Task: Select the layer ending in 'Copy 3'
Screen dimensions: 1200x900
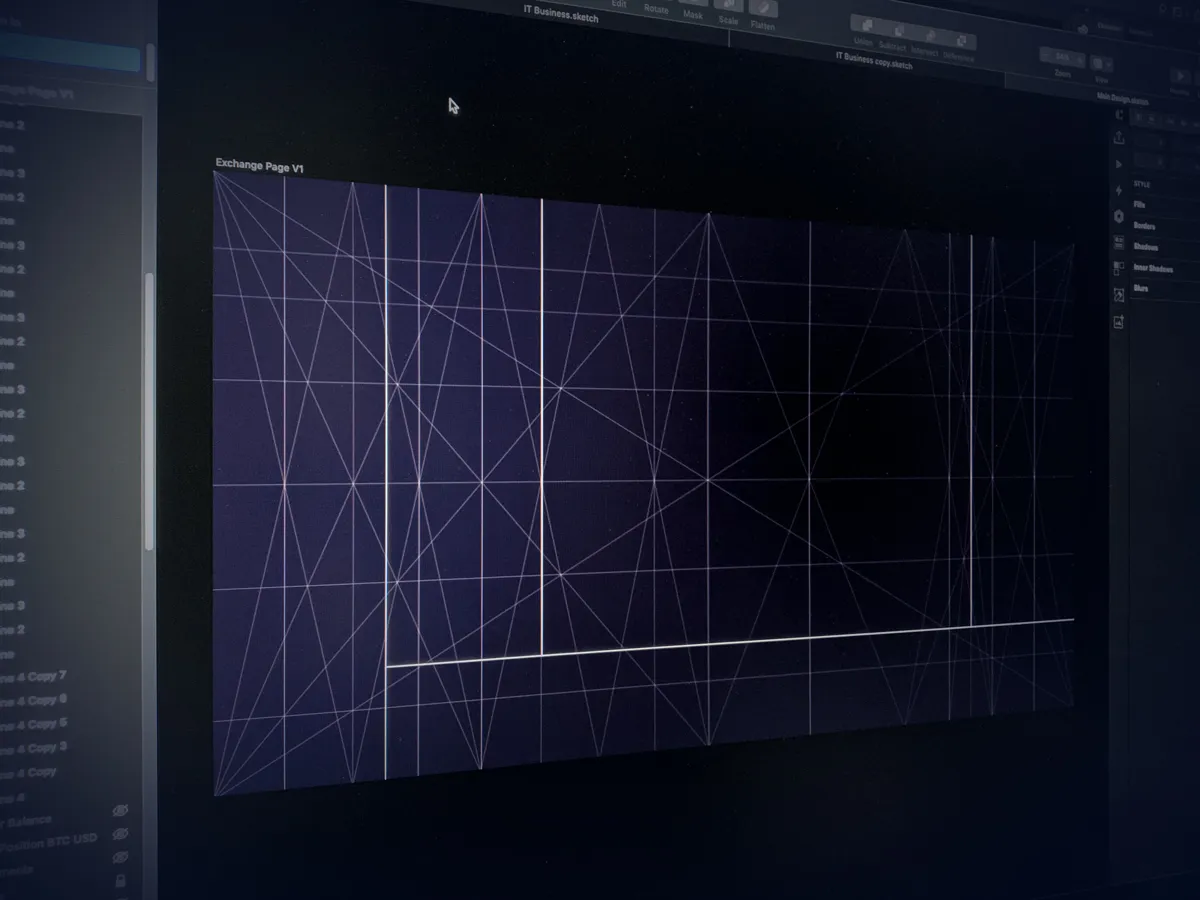Action: click(34, 747)
